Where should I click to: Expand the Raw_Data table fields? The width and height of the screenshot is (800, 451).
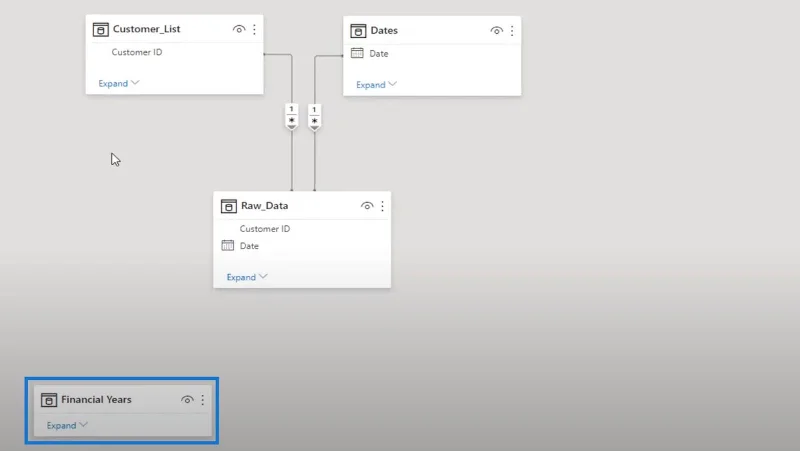click(246, 277)
